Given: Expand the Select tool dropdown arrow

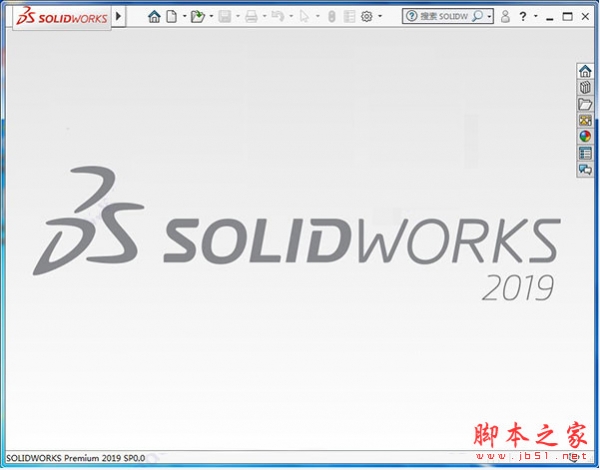Looking at the screenshot, I should click(x=318, y=16).
